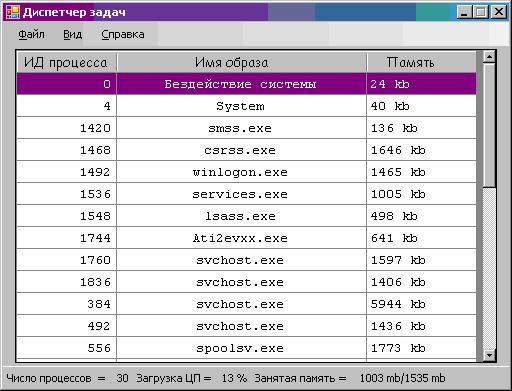
Task: Click Число процессов status bar entry
Action: tap(67, 378)
